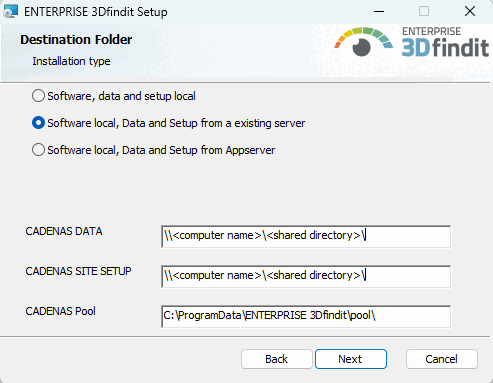493x383 pixels.
Task: Click the installer icon in title bar
Action: pyautogui.click(x=10, y=12)
